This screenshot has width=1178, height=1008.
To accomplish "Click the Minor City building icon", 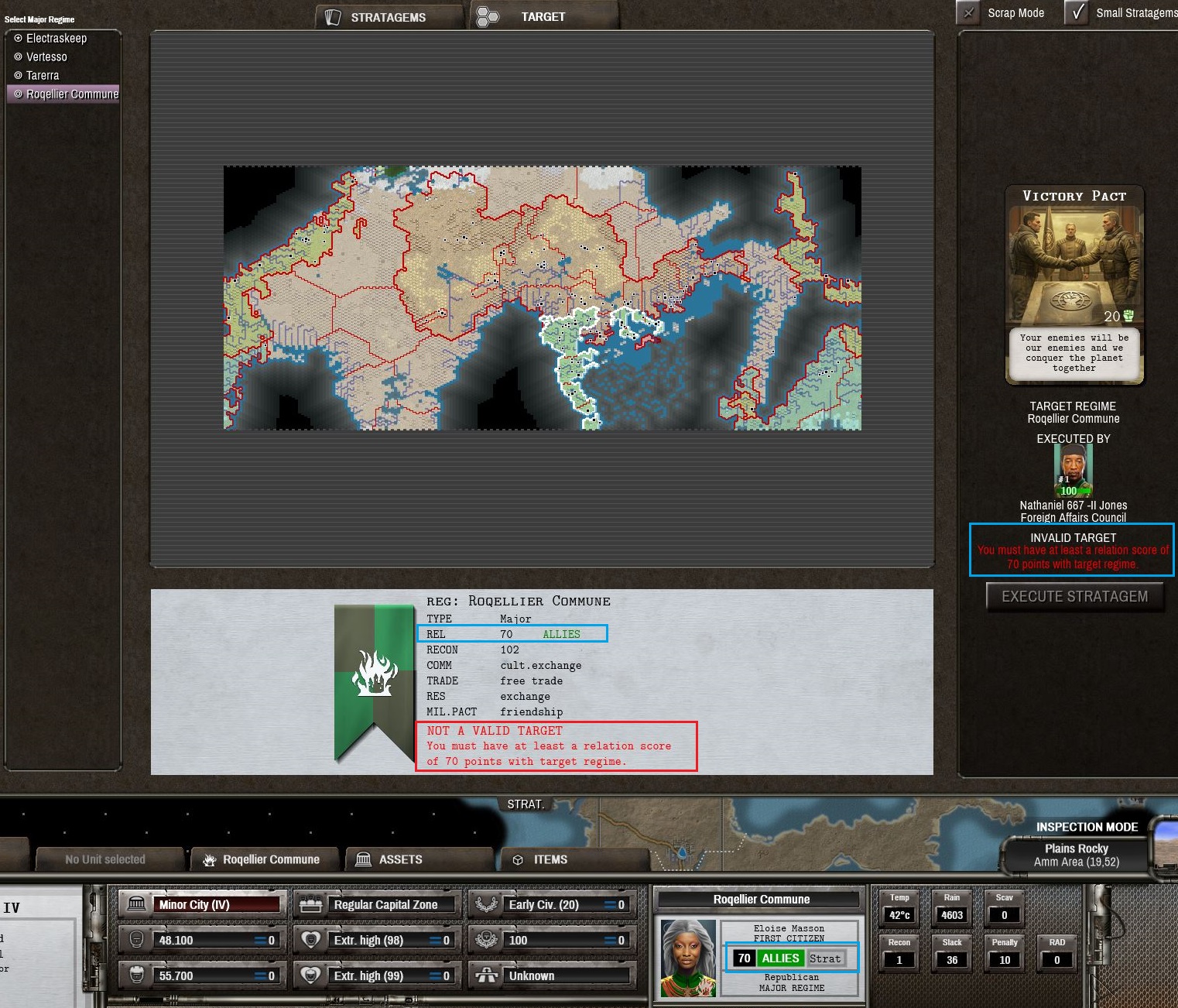I will tap(136, 904).
